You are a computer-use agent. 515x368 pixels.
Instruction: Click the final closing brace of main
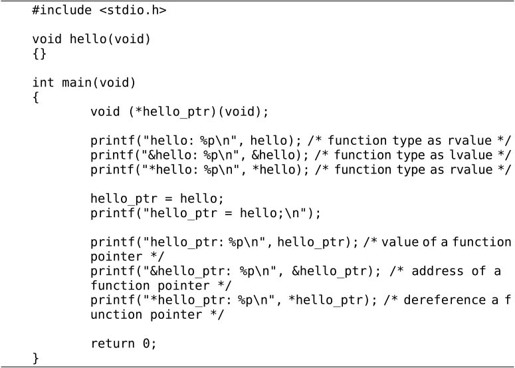(x=36, y=359)
